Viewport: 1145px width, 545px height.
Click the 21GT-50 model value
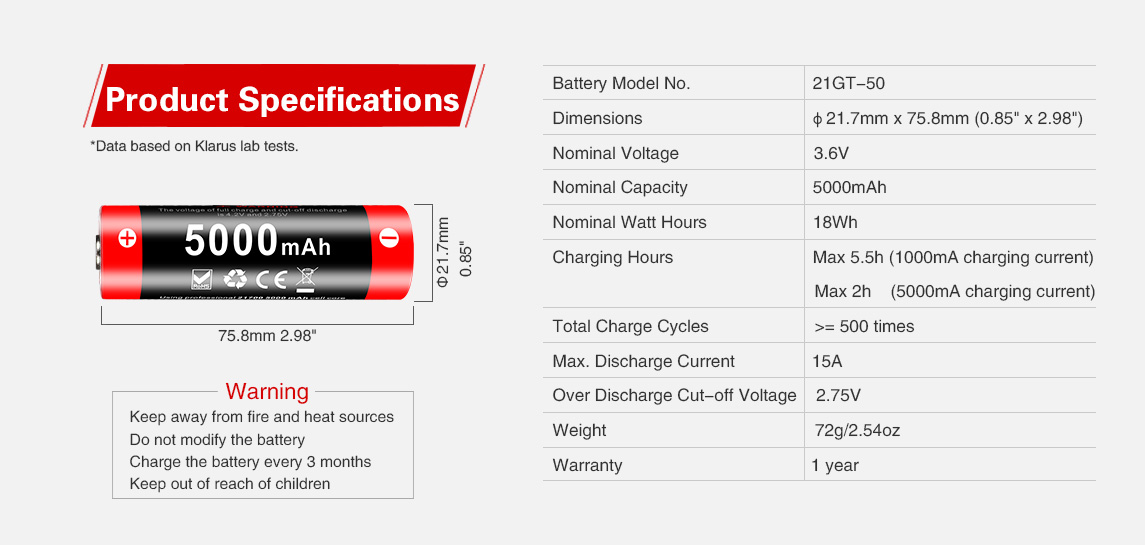point(849,84)
